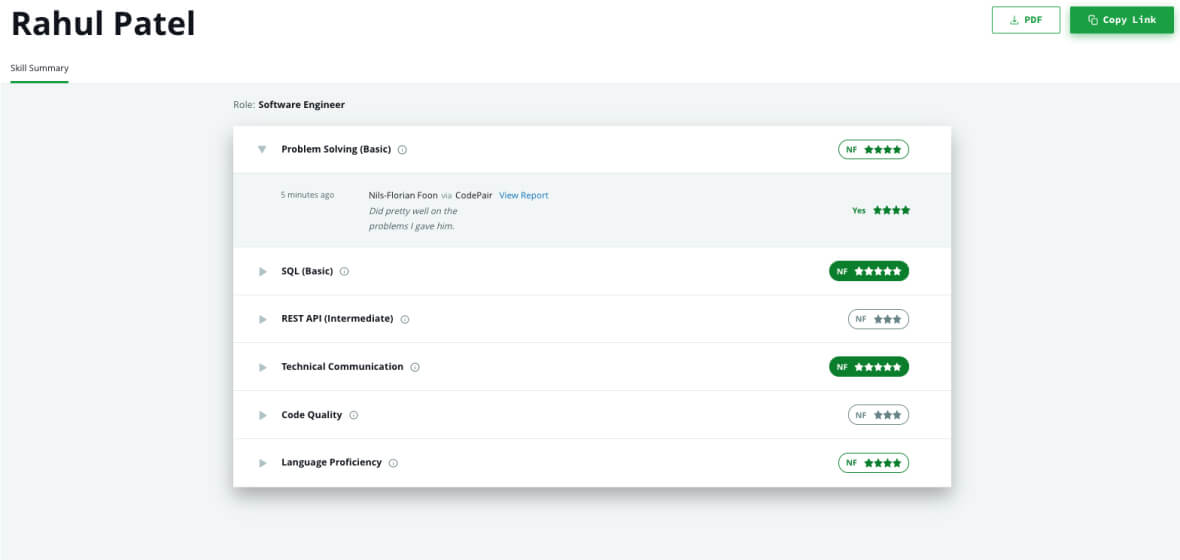Collapse the Problem Solving (Basic) row

tap(262, 149)
